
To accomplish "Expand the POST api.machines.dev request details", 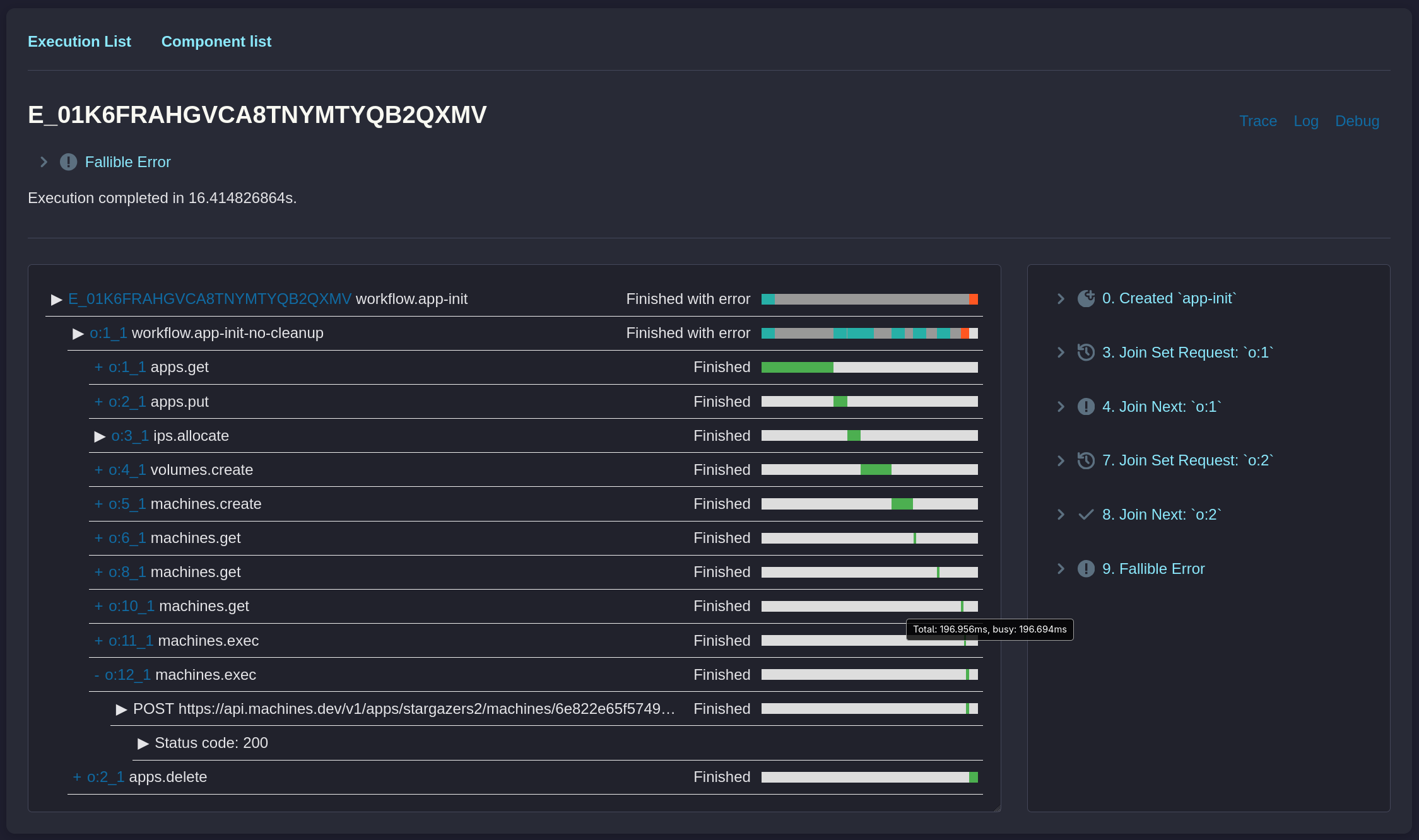I will pos(121,709).
